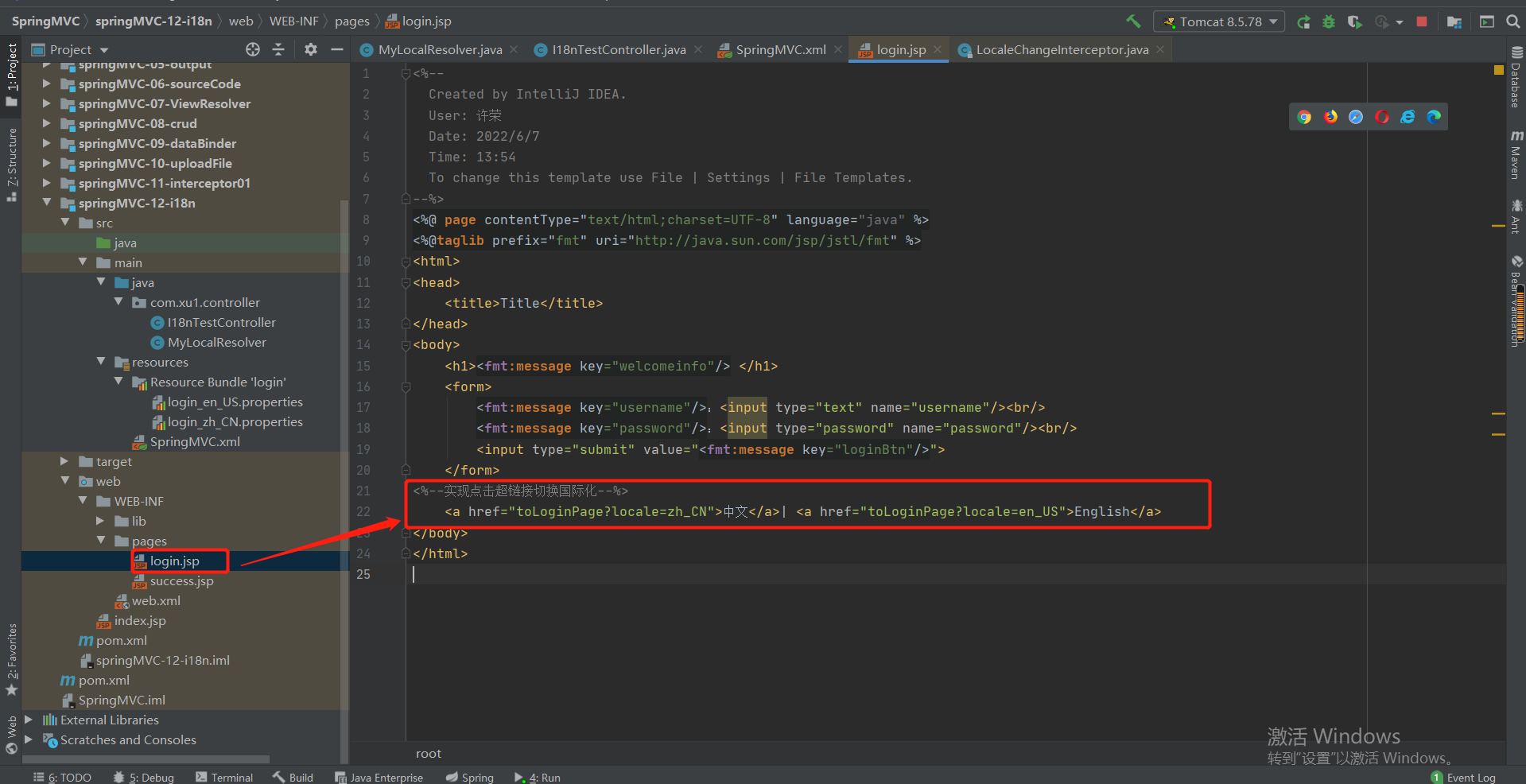This screenshot has width=1526, height=784.
Task: Open the Terminal tool window
Action: [223, 777]
